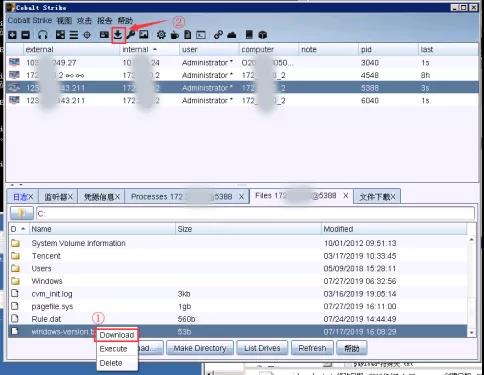Close the Processes @5388 tab with its X

pyautogui.click(x=241, y=197)
